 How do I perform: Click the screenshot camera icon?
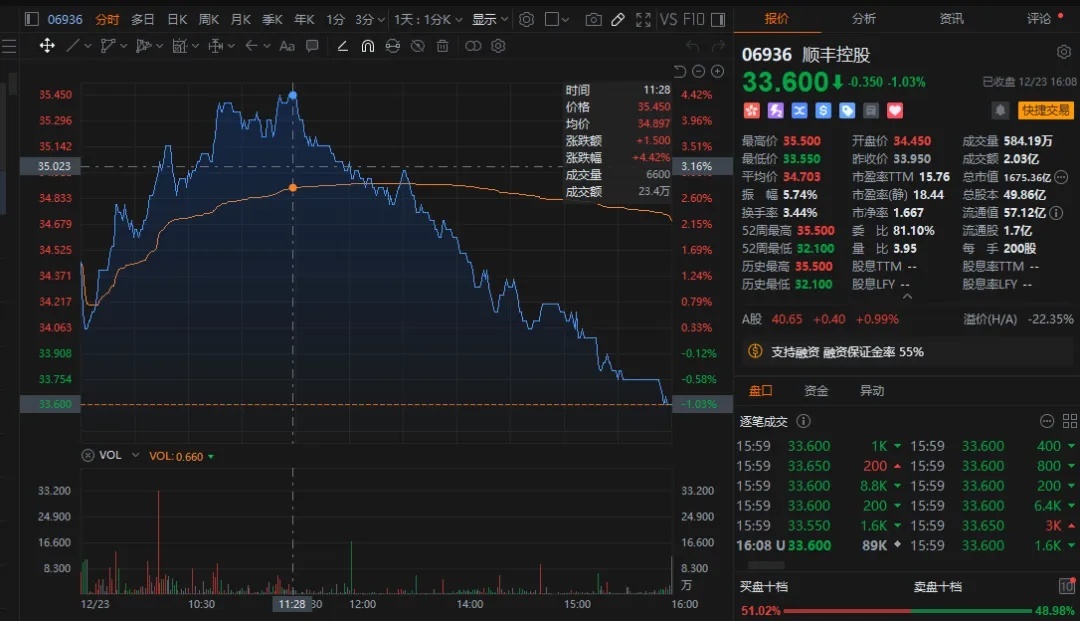[593, 20]
